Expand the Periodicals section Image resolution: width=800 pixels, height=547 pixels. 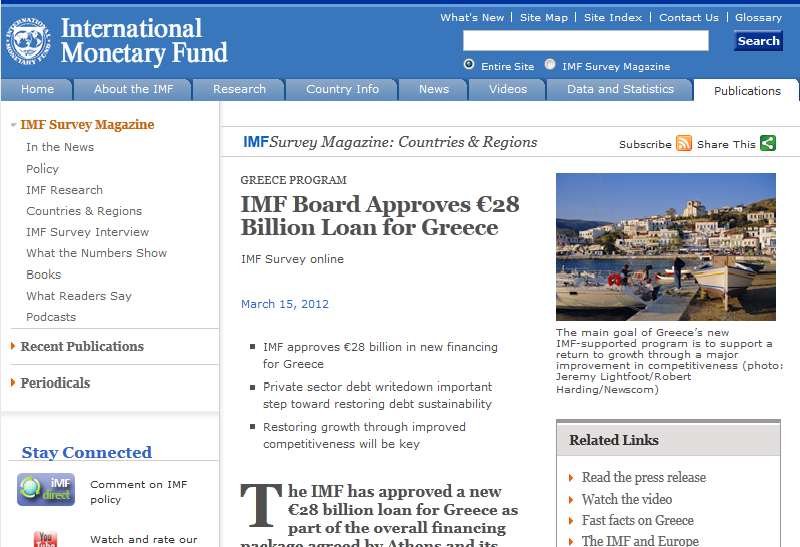click(x=13, y=383)
